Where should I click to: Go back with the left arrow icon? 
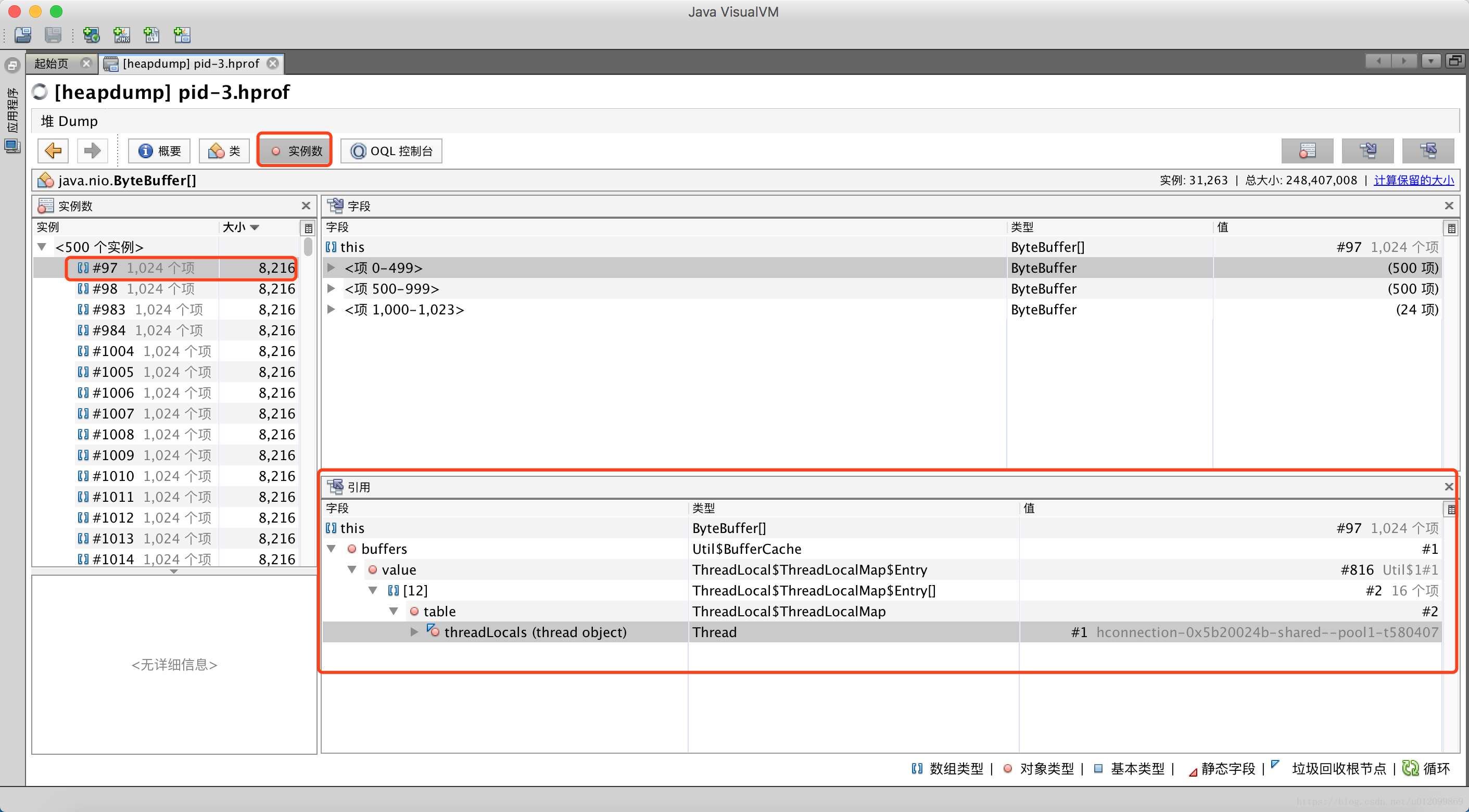(53, 150)
